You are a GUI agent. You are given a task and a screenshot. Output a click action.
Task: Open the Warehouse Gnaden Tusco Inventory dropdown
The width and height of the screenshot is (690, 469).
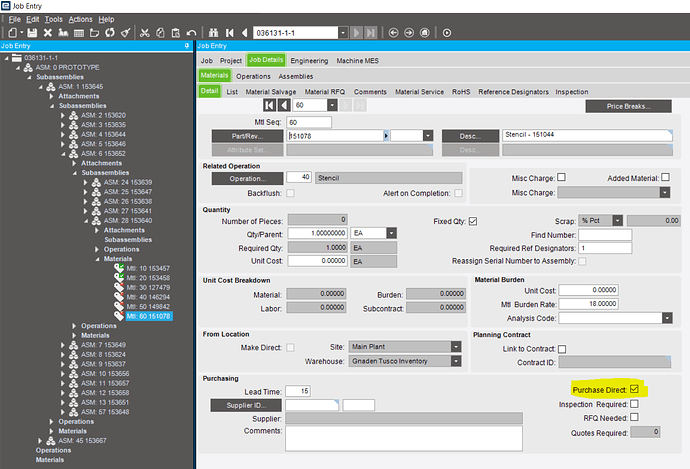tap(456, 361)
